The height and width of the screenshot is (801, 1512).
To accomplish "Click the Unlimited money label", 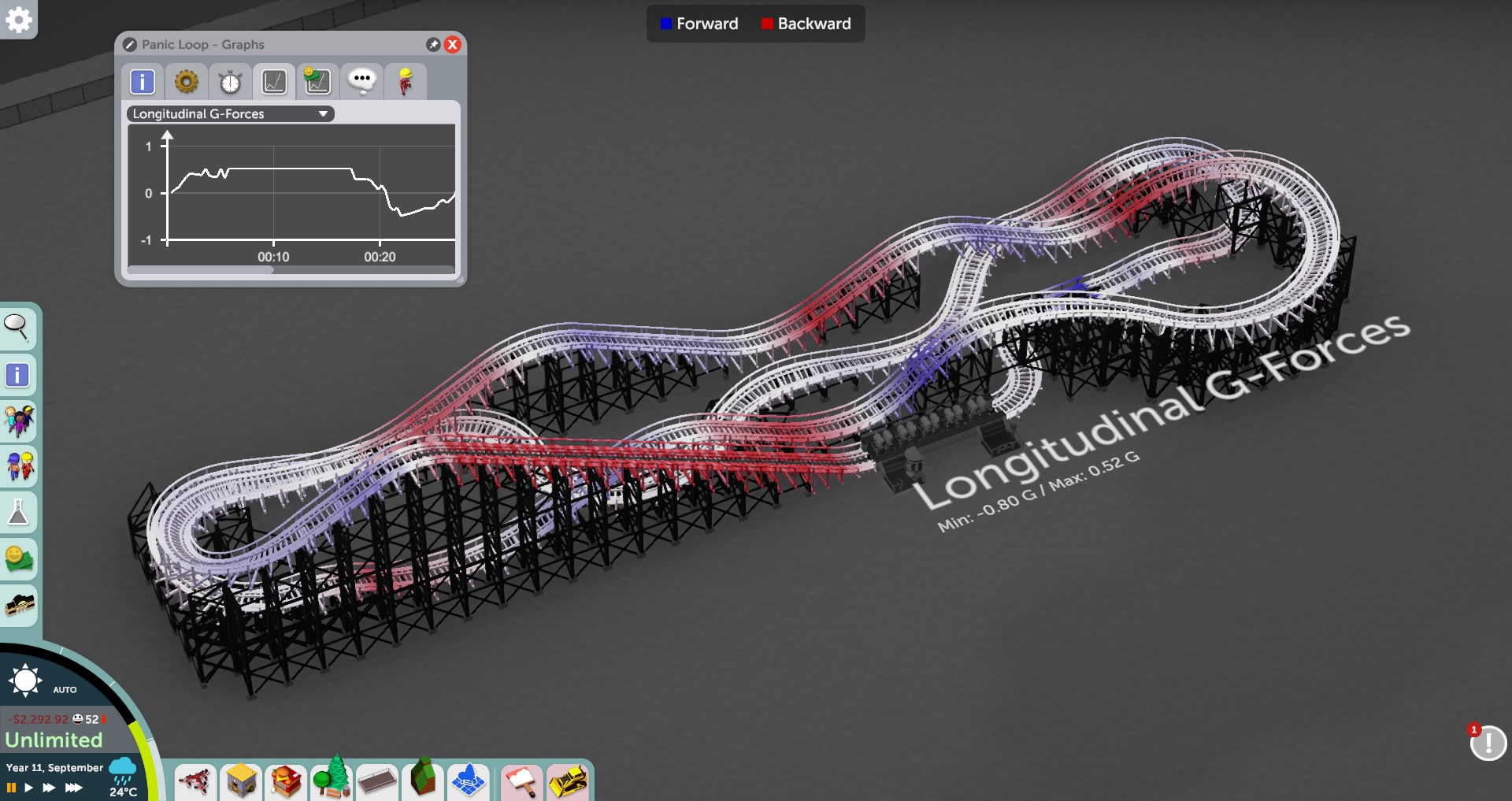I will pyautogui.click(x=54, y=740).
